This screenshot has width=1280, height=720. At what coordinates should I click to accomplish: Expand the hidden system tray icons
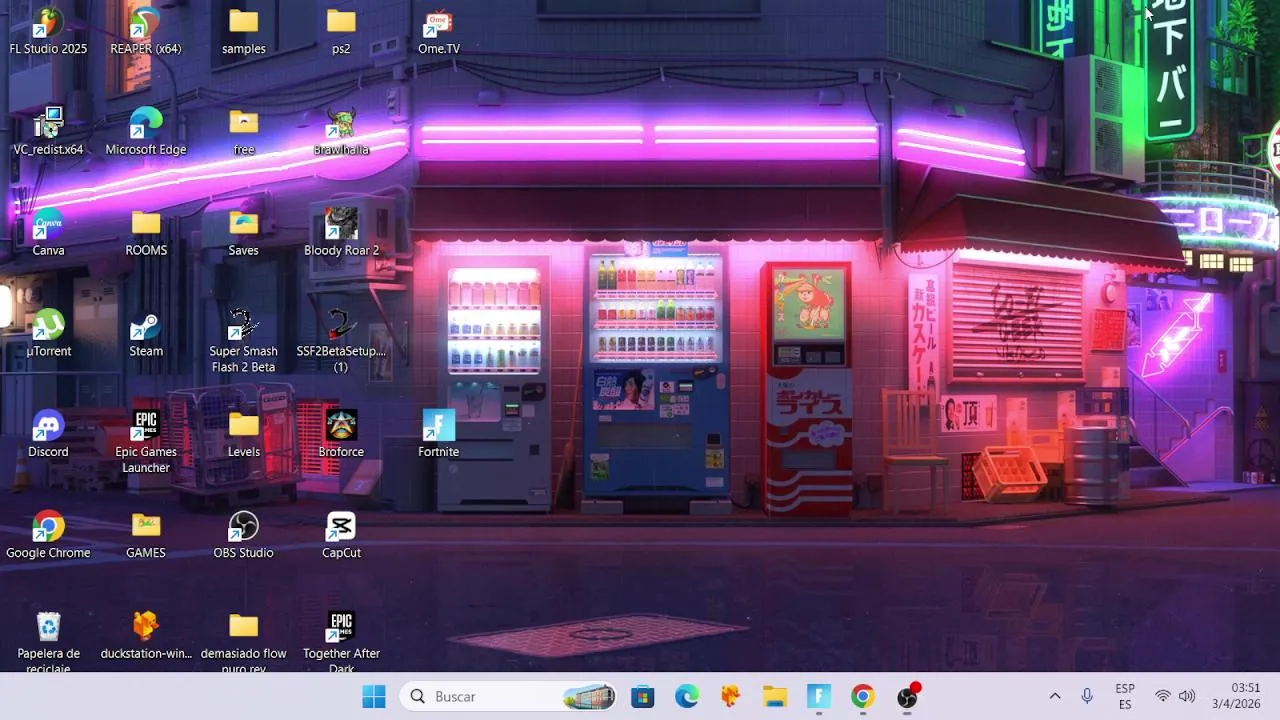coord(1055,697)
